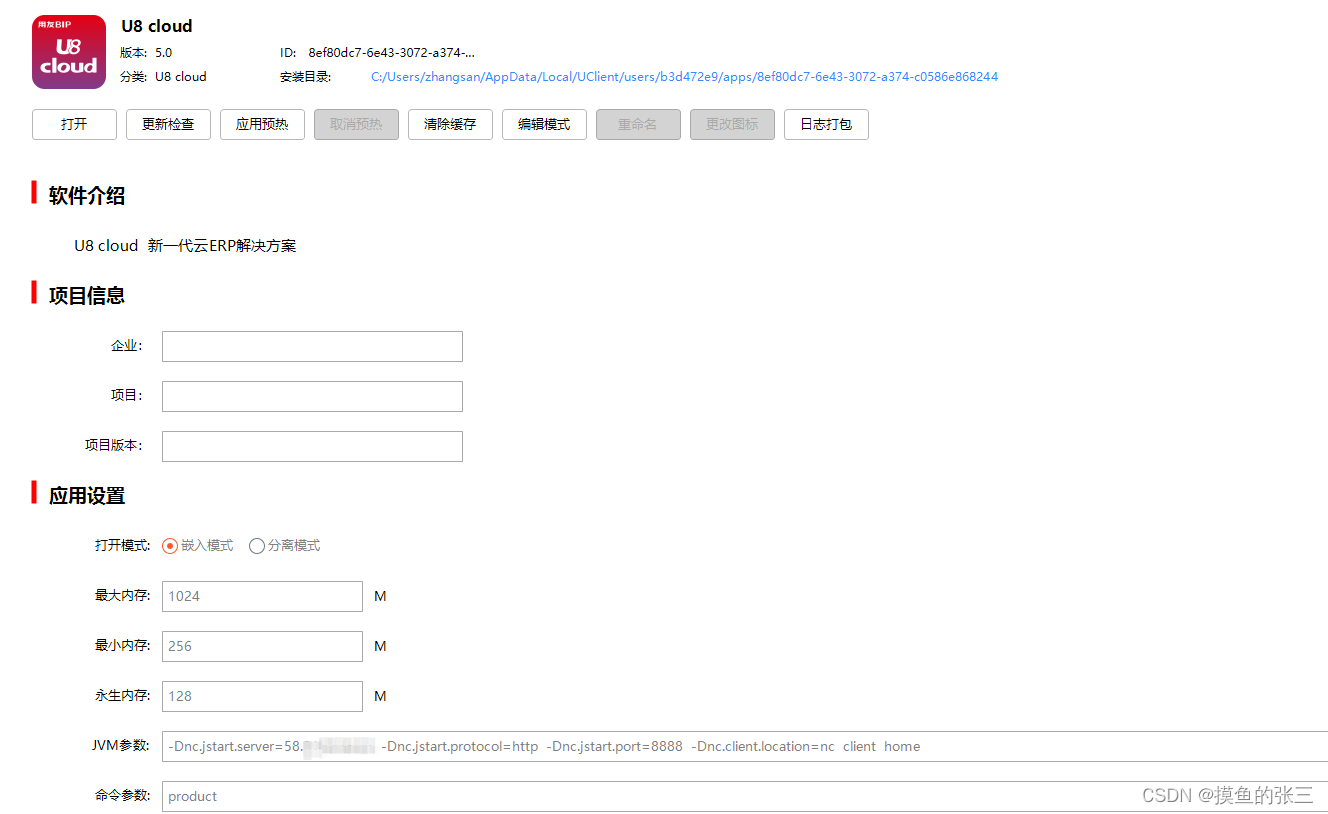Click the 软件介绍 section heading
The width and height of the screenshot is (1328, 814).
[87, 196]
